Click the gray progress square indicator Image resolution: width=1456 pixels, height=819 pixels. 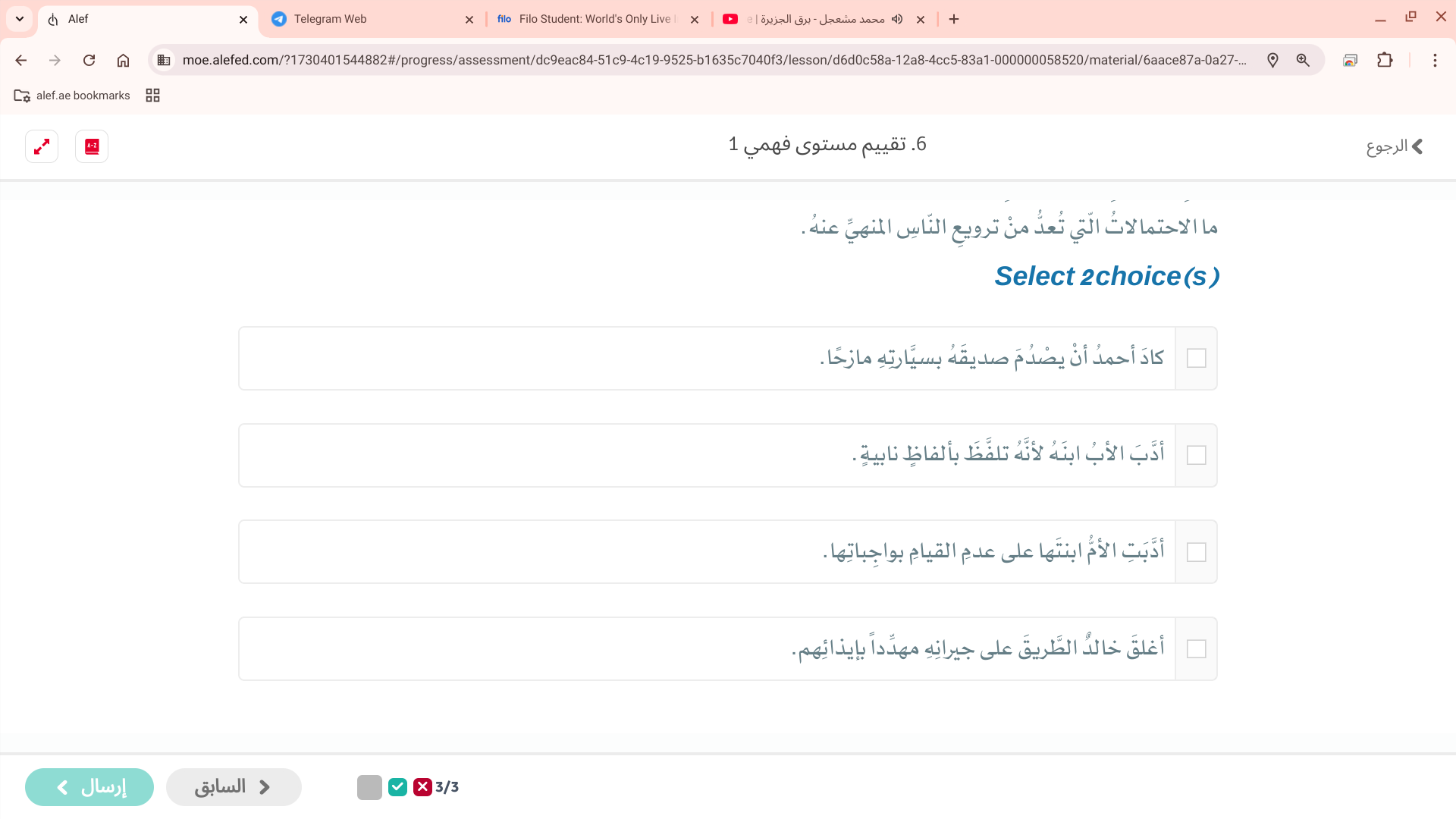(369, 787)
